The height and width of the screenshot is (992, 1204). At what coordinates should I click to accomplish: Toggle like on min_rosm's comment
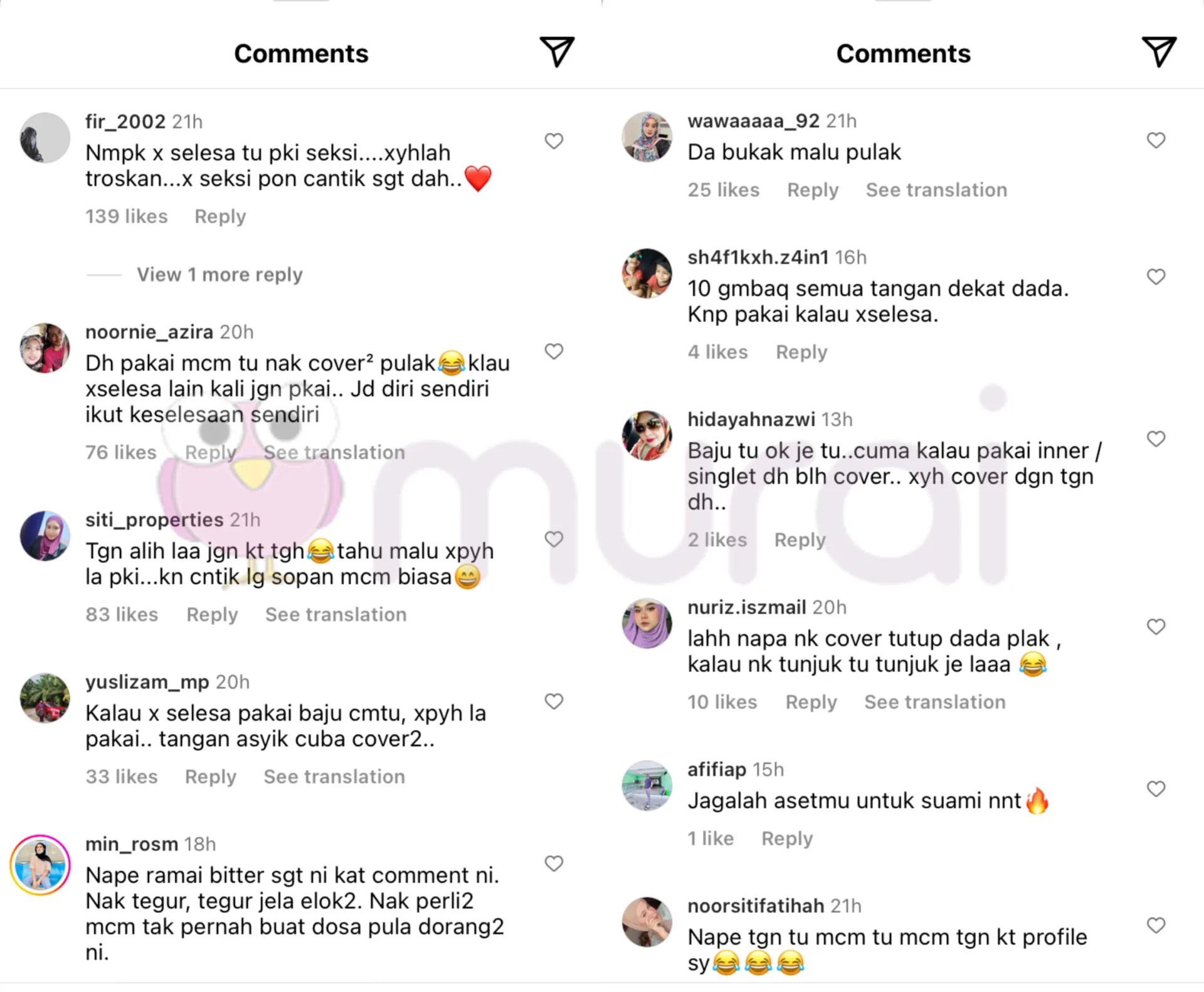(x=554, y=863)
